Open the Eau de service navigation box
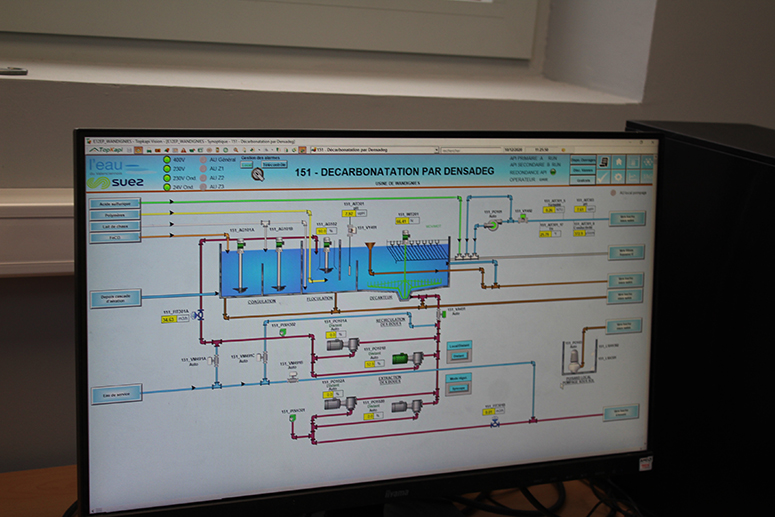Viewport: 775px width, 517px height. point(115,393)
